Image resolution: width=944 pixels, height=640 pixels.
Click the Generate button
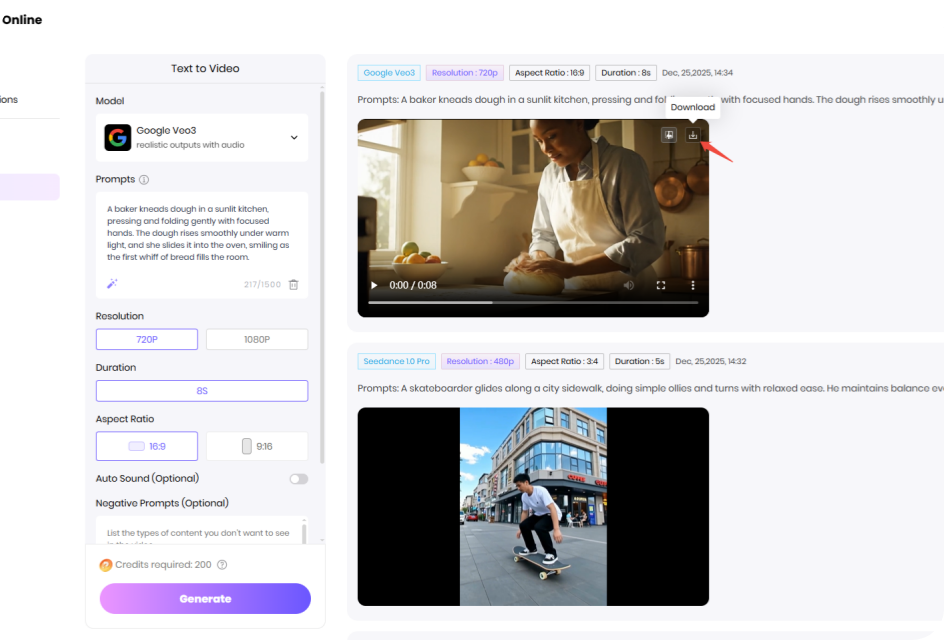(205, 599)
